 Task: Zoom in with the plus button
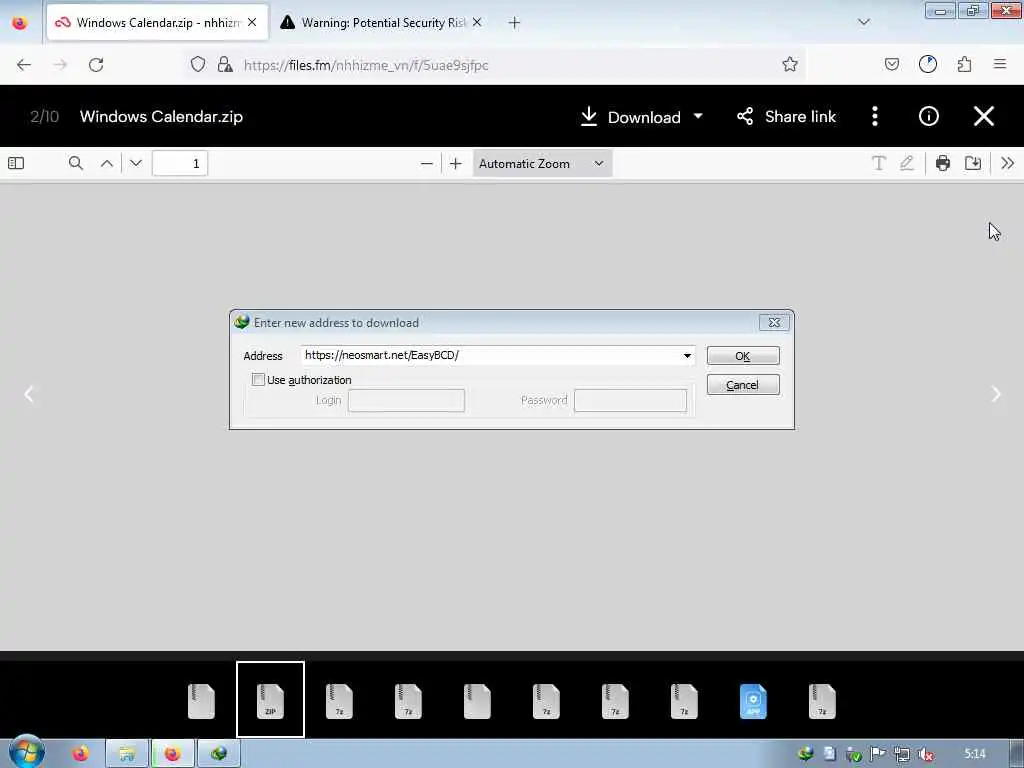456,163
